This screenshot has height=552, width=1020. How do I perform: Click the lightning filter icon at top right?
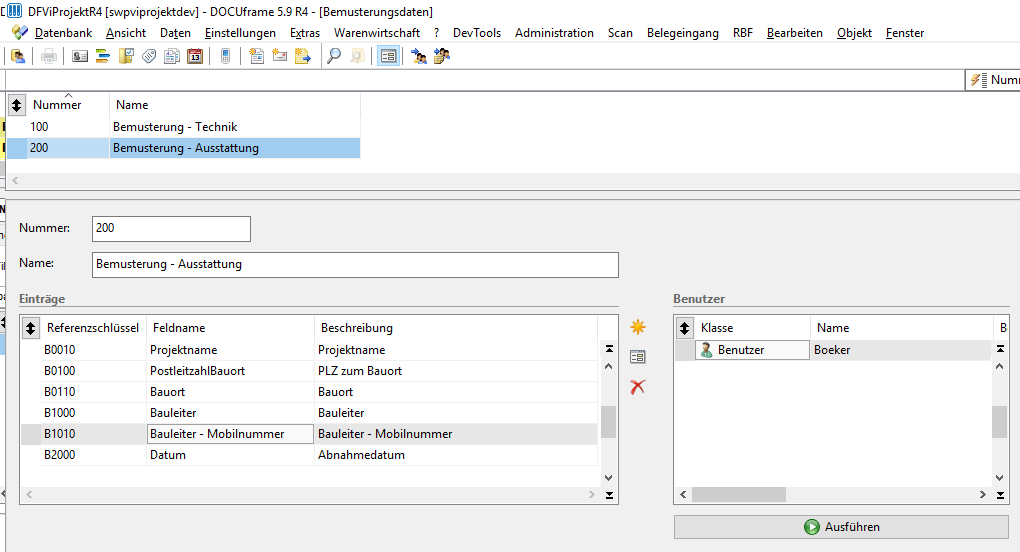point(978,80)
